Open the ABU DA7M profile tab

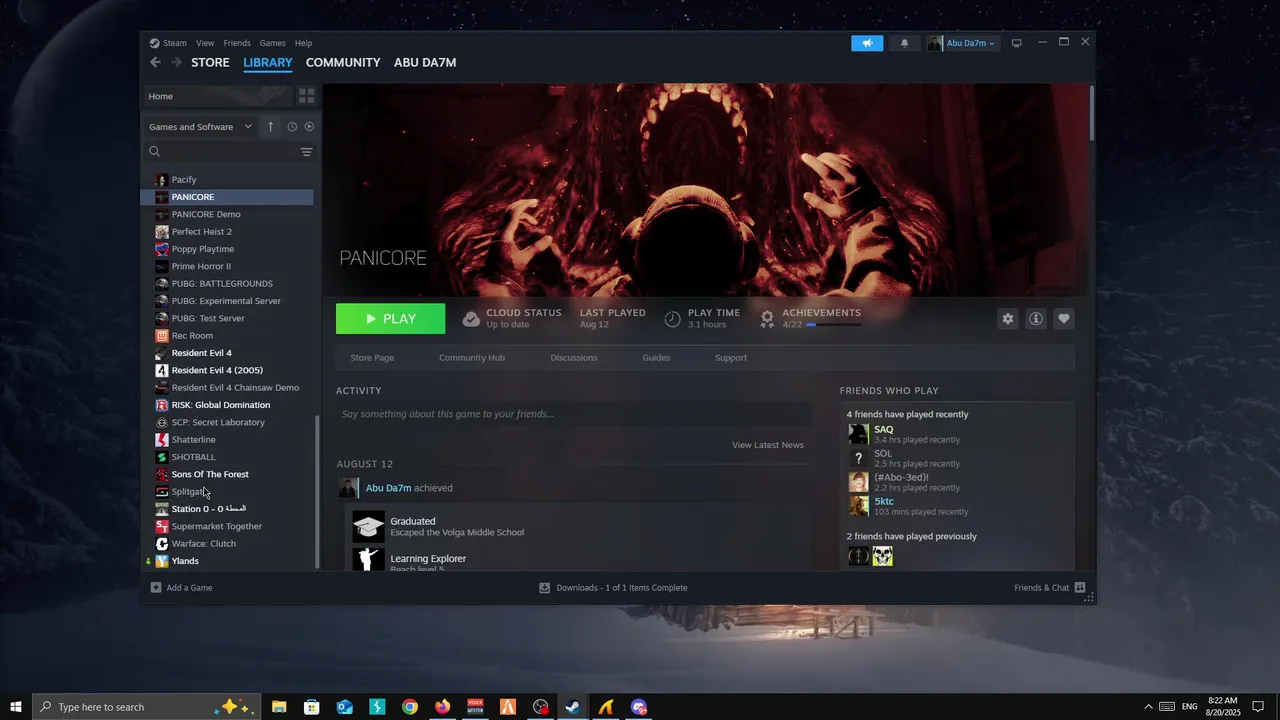click(425, 62)
